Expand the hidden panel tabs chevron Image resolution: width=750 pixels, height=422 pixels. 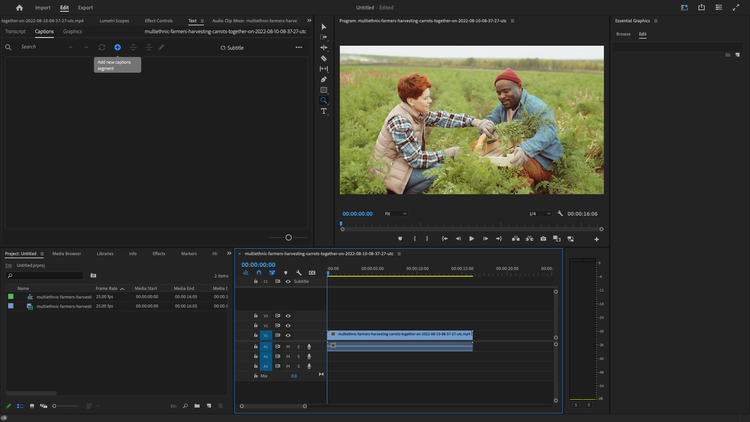(x=309, y=20)
